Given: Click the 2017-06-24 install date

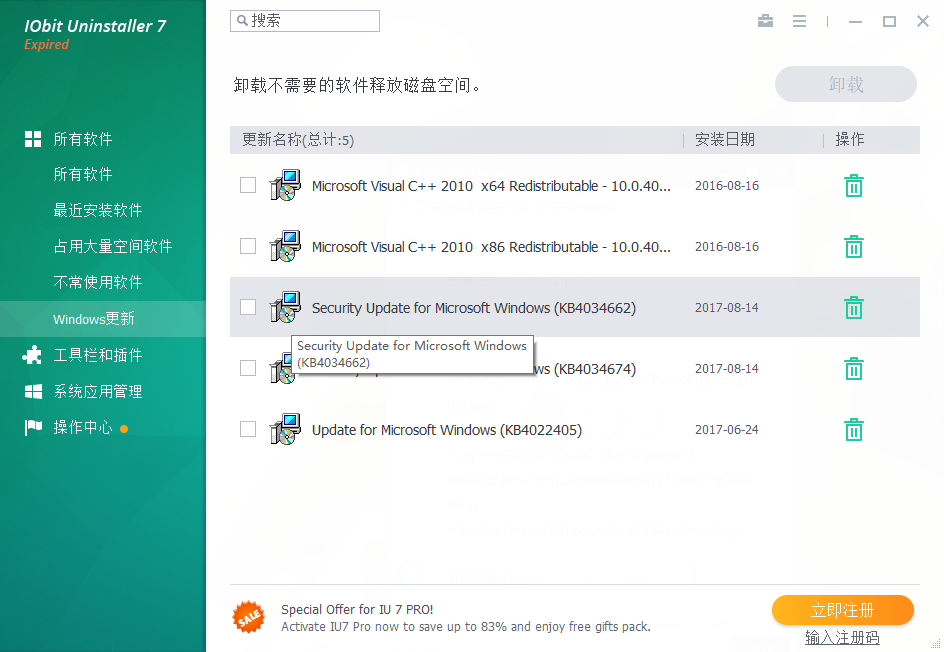Looking at the screenshot, I should click(x=727, y=430).
